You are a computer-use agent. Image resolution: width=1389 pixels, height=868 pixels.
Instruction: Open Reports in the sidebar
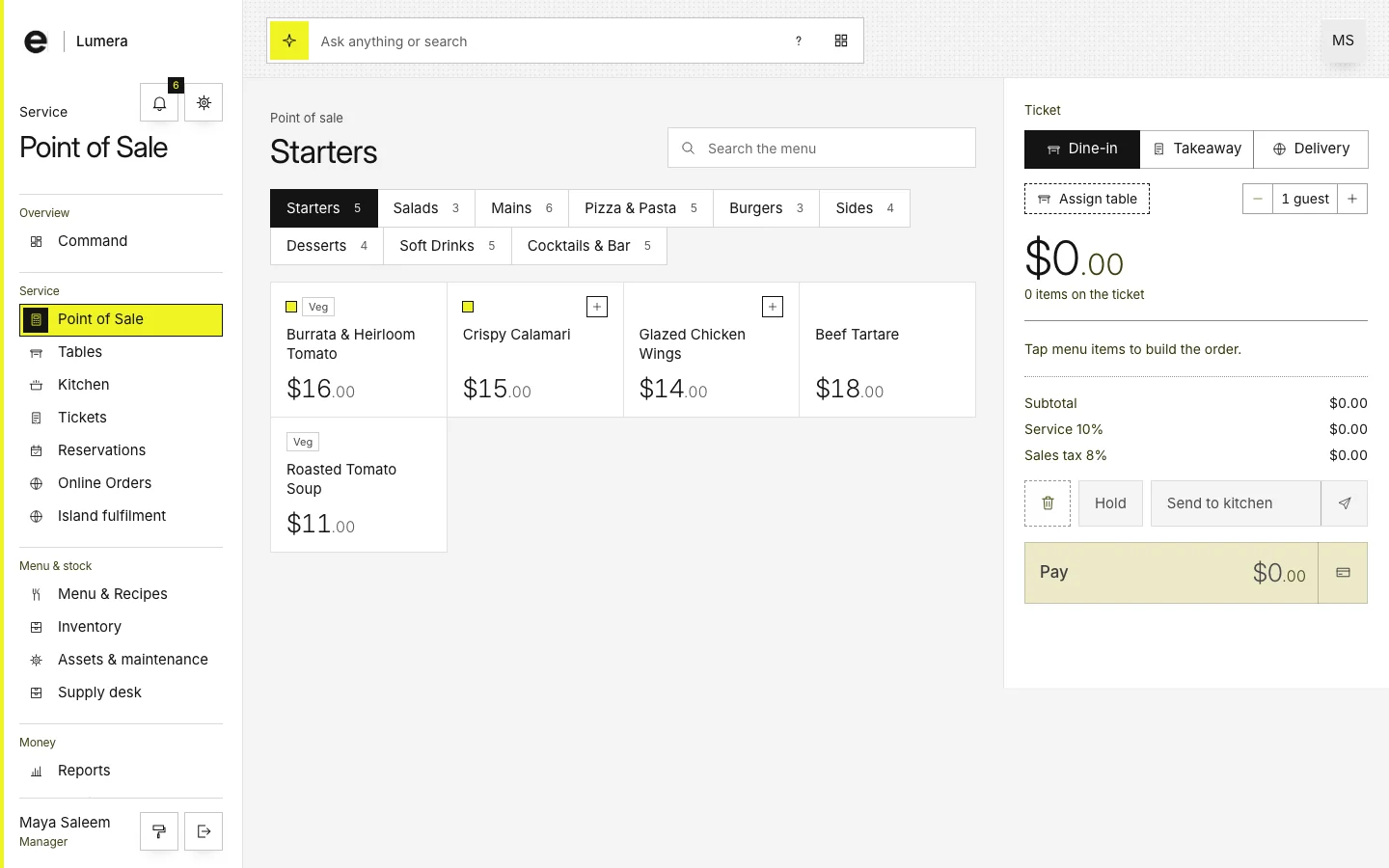[x=121, y=771]
